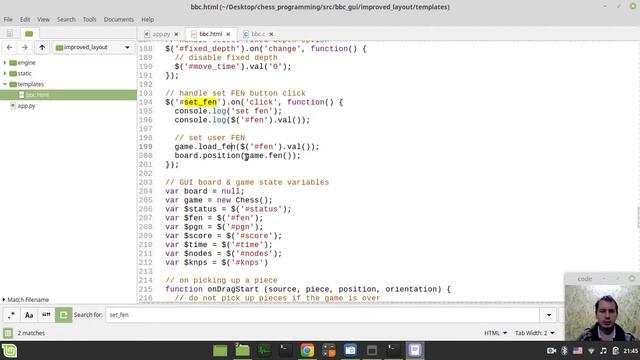Toggle wrap around search option

63,315
